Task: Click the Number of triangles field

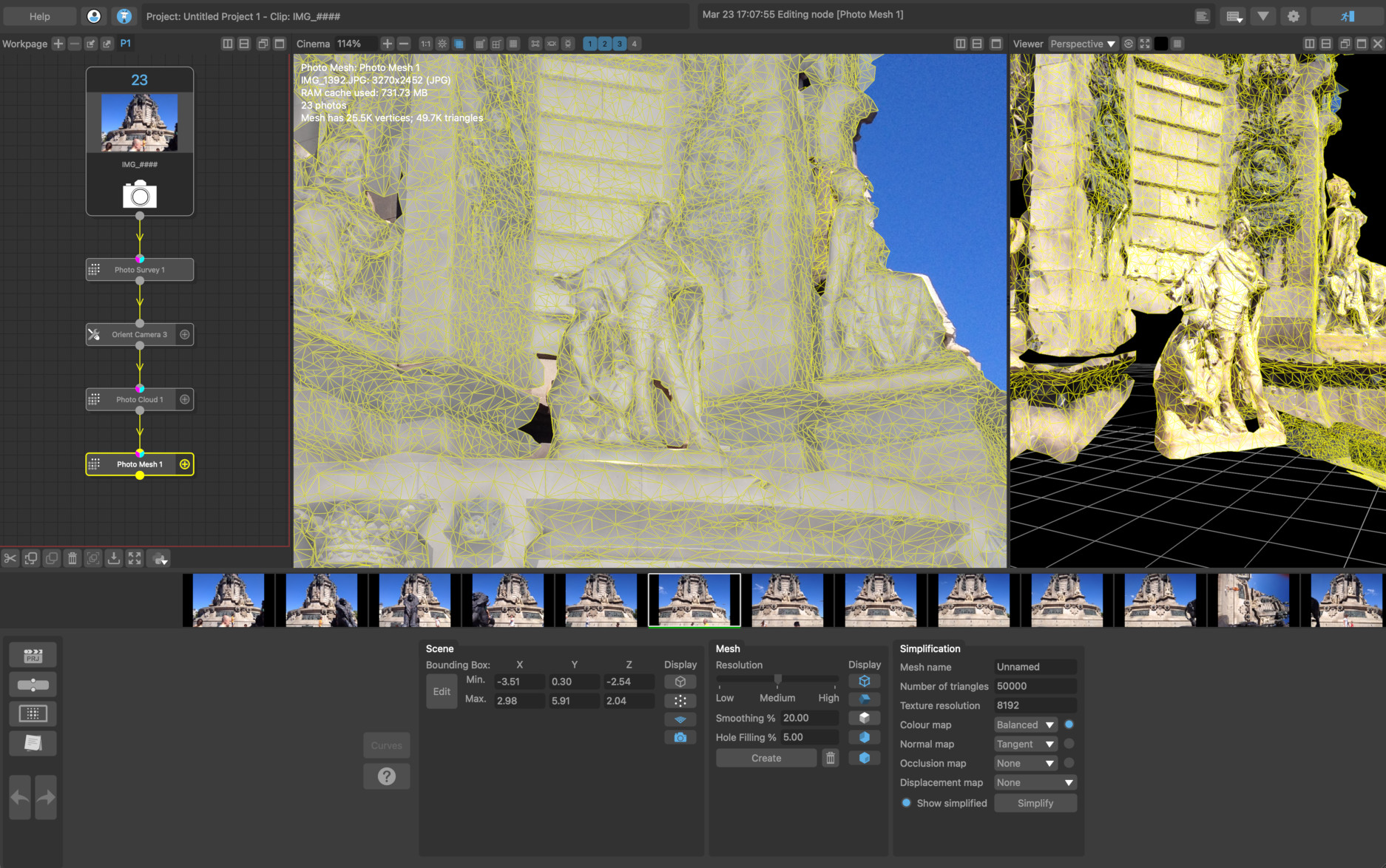Action: click(1035, 686)
